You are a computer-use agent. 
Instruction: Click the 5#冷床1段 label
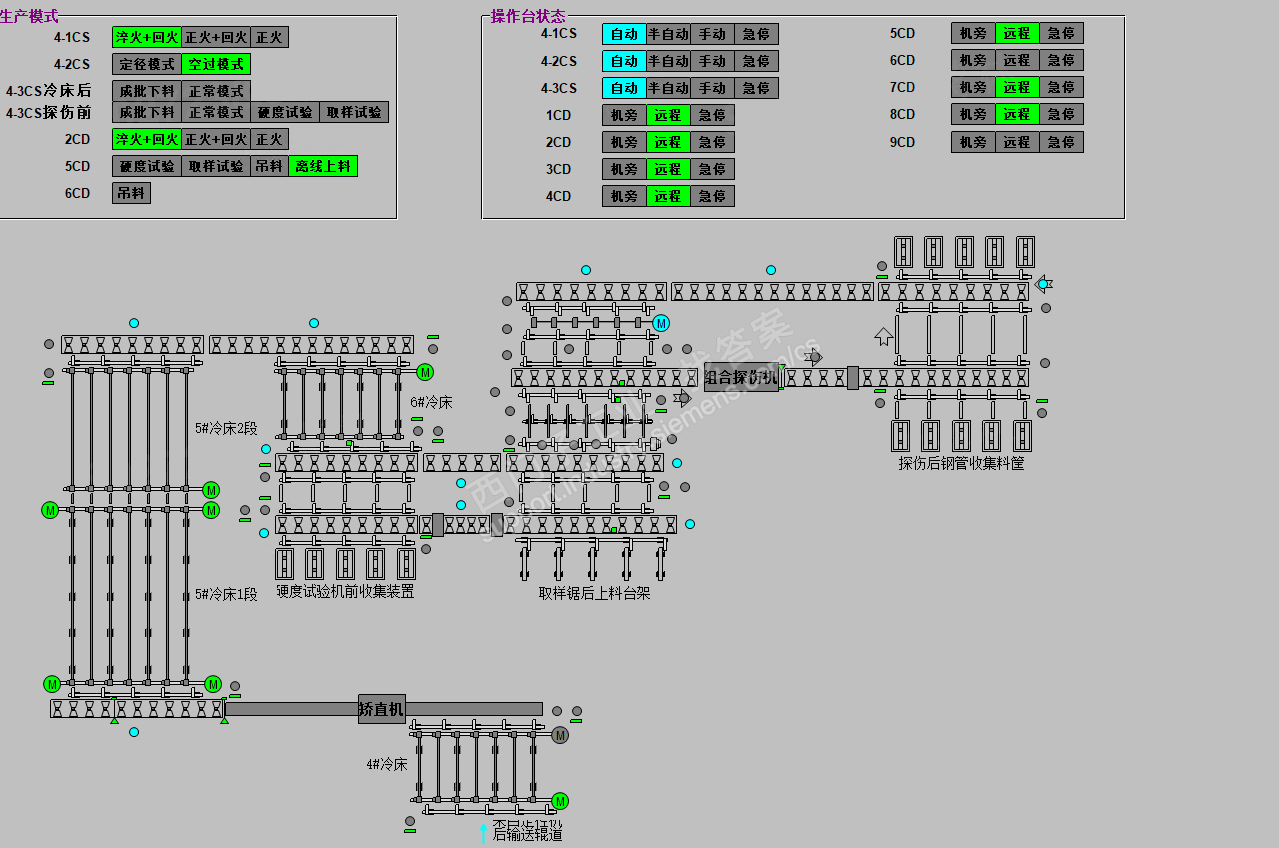(x=226, y=594)
